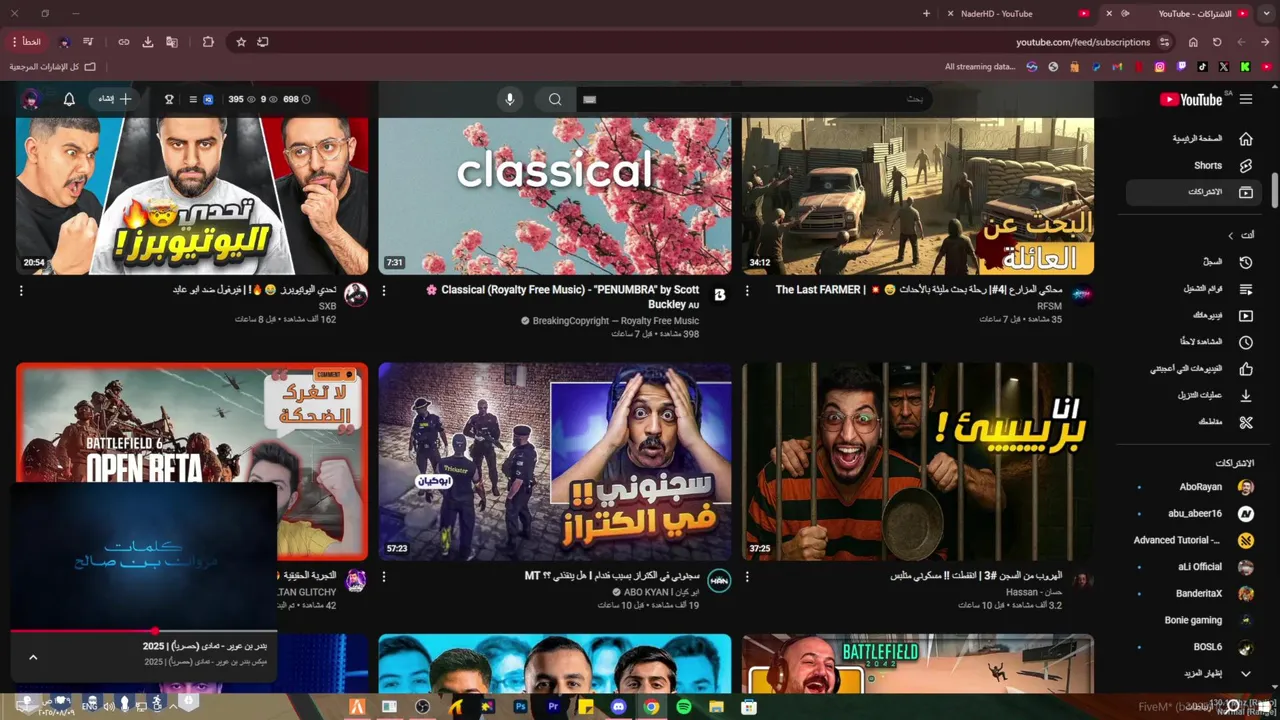The height and width of the screenshot is (720, 1280).
Task: Open Chrome downloads icon
Action: point(148,42)
